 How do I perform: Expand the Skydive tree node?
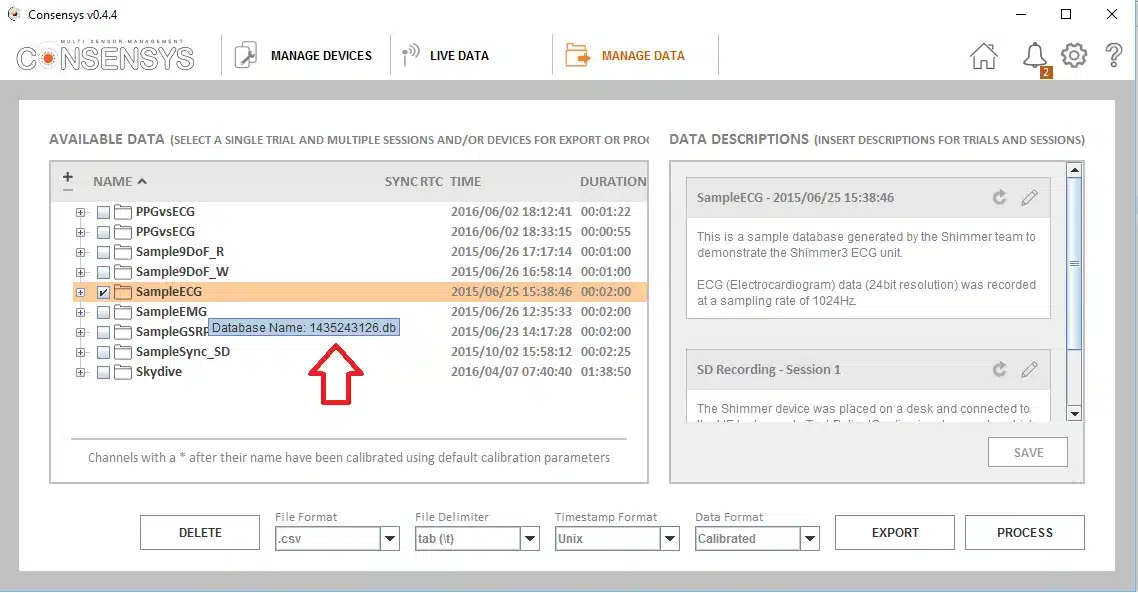pos(80,372)
